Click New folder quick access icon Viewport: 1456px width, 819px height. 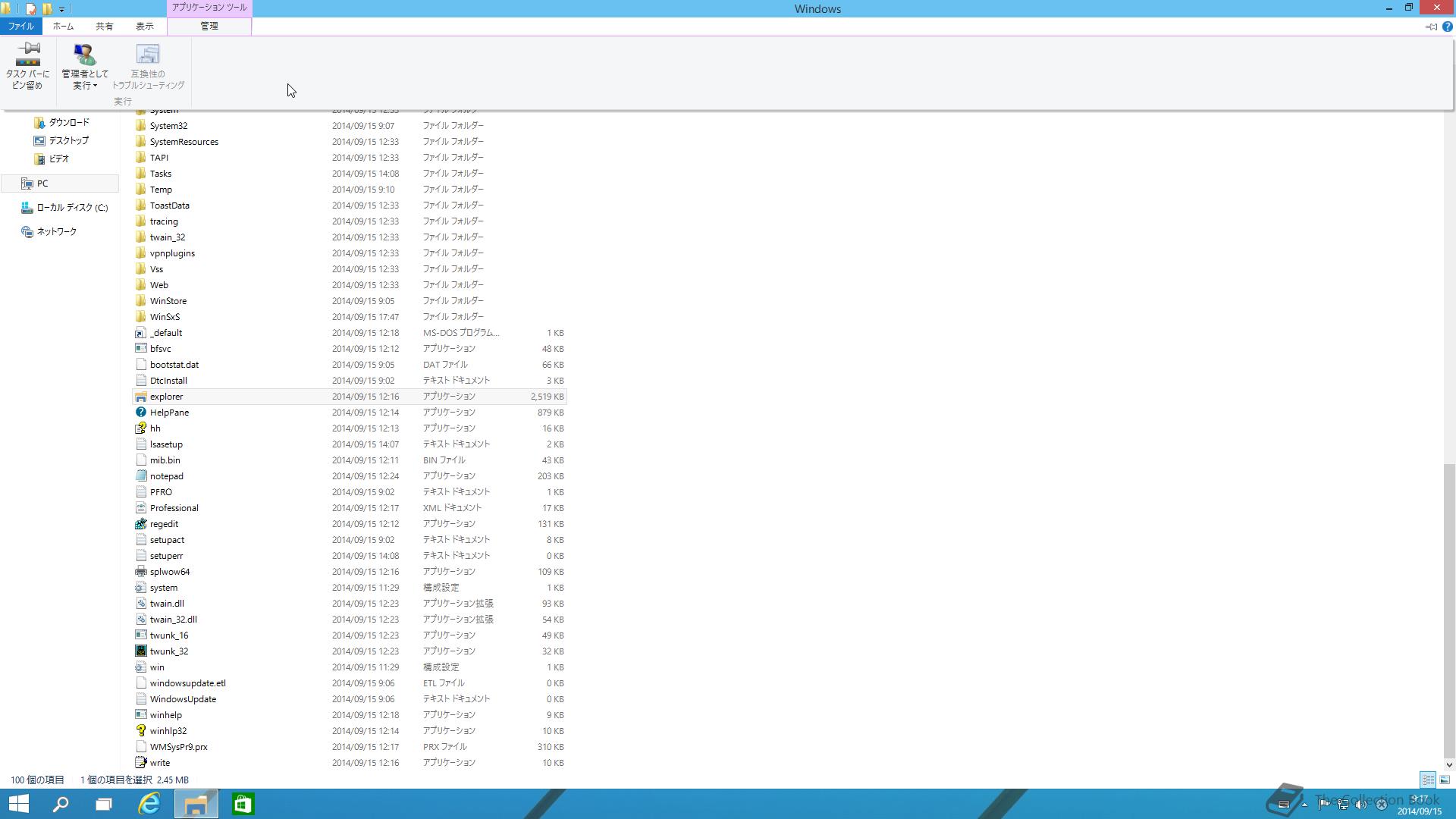pos(47,9)
